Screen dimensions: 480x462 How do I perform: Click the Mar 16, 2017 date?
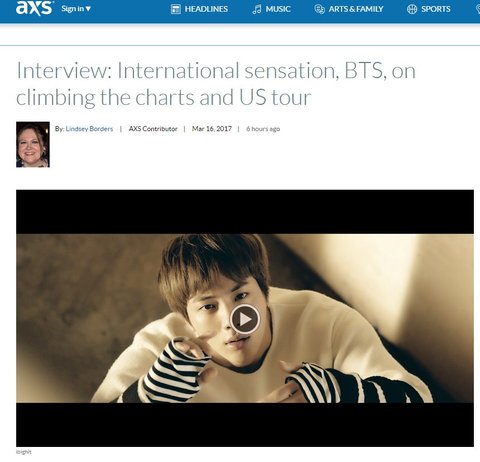coord(212,129)
